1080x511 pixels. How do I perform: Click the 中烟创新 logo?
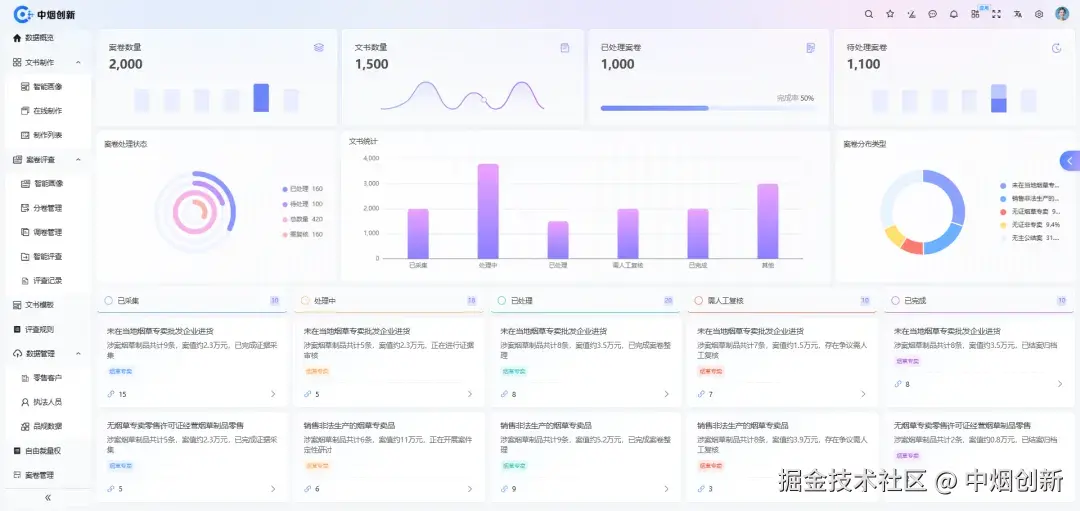point(45,14)
